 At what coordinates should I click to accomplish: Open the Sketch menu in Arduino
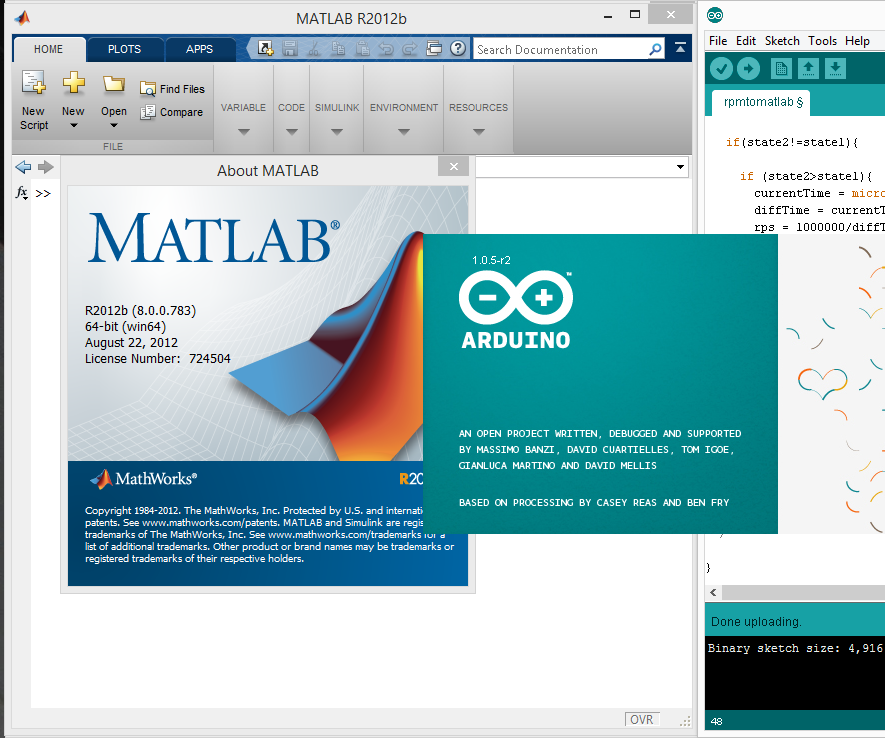[x=783, y=41]
